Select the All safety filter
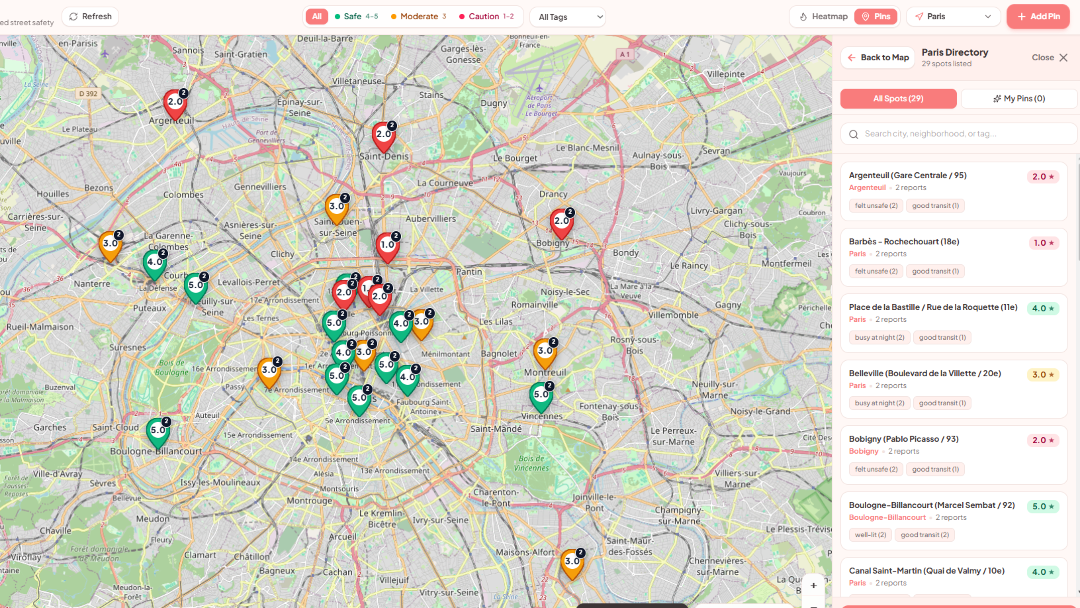This screenshot has height=608, width=1080. coord(316,17)
